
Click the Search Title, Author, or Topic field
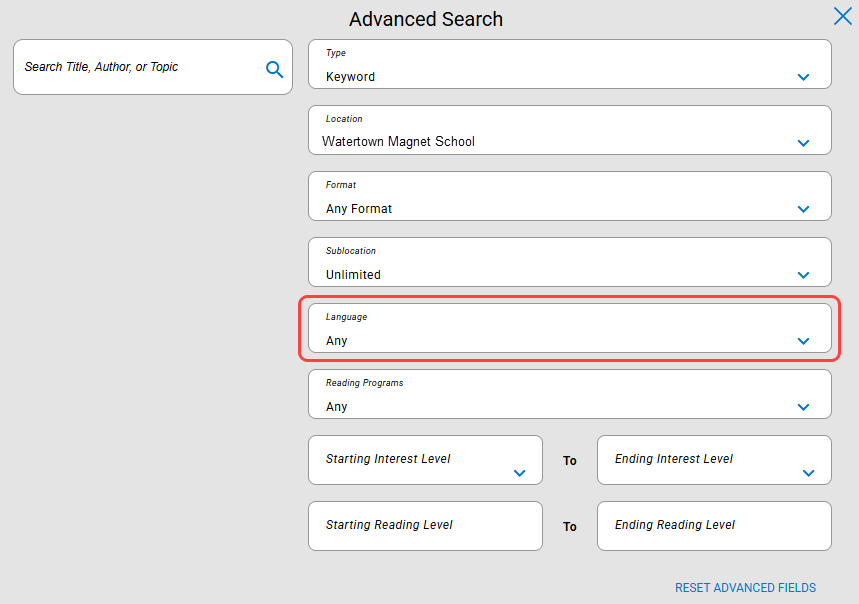[140, 66]
